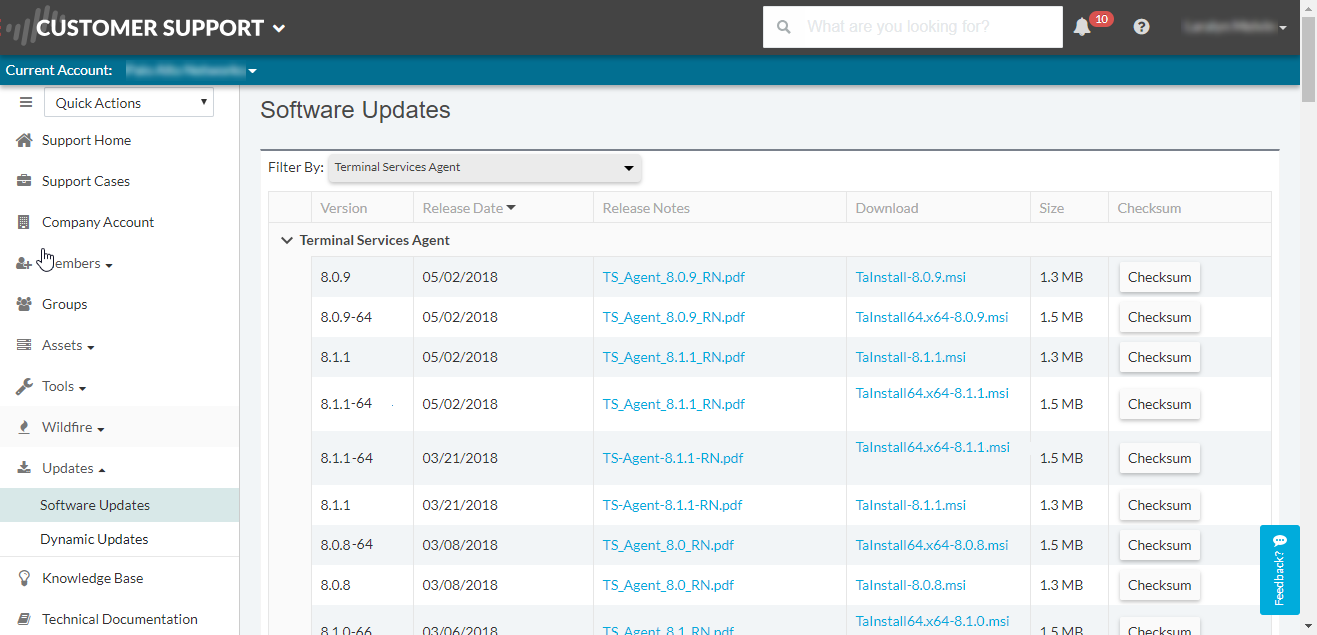1317x635 pixels.
Task: Open Support Home in sidebar
Action: tap(86, 140)
